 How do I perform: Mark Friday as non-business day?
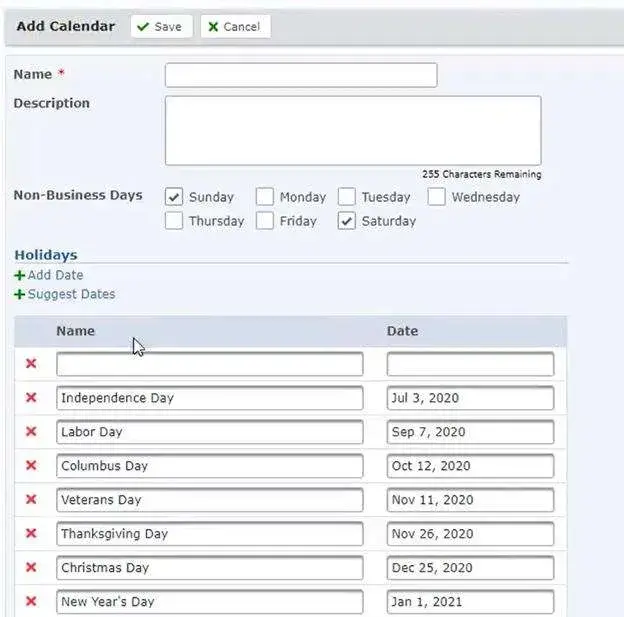tap(265, 221)
